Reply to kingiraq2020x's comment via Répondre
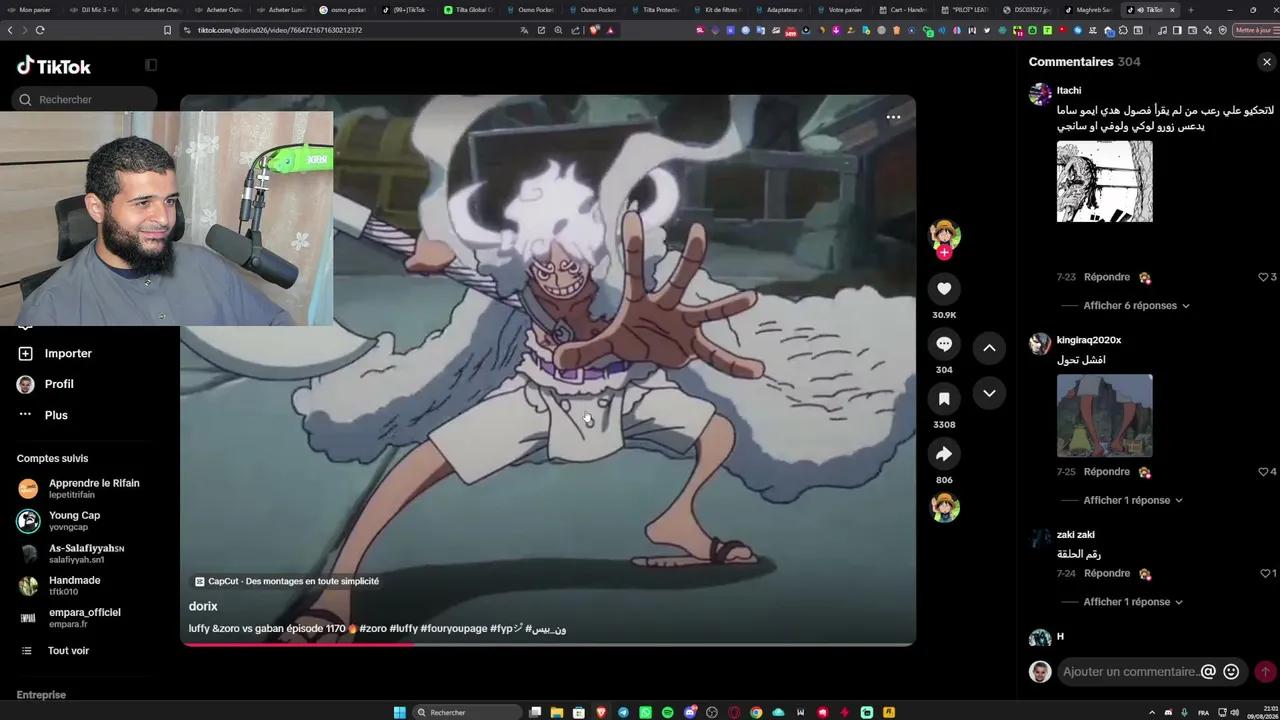1280x720 pixels. (1106, 472)
